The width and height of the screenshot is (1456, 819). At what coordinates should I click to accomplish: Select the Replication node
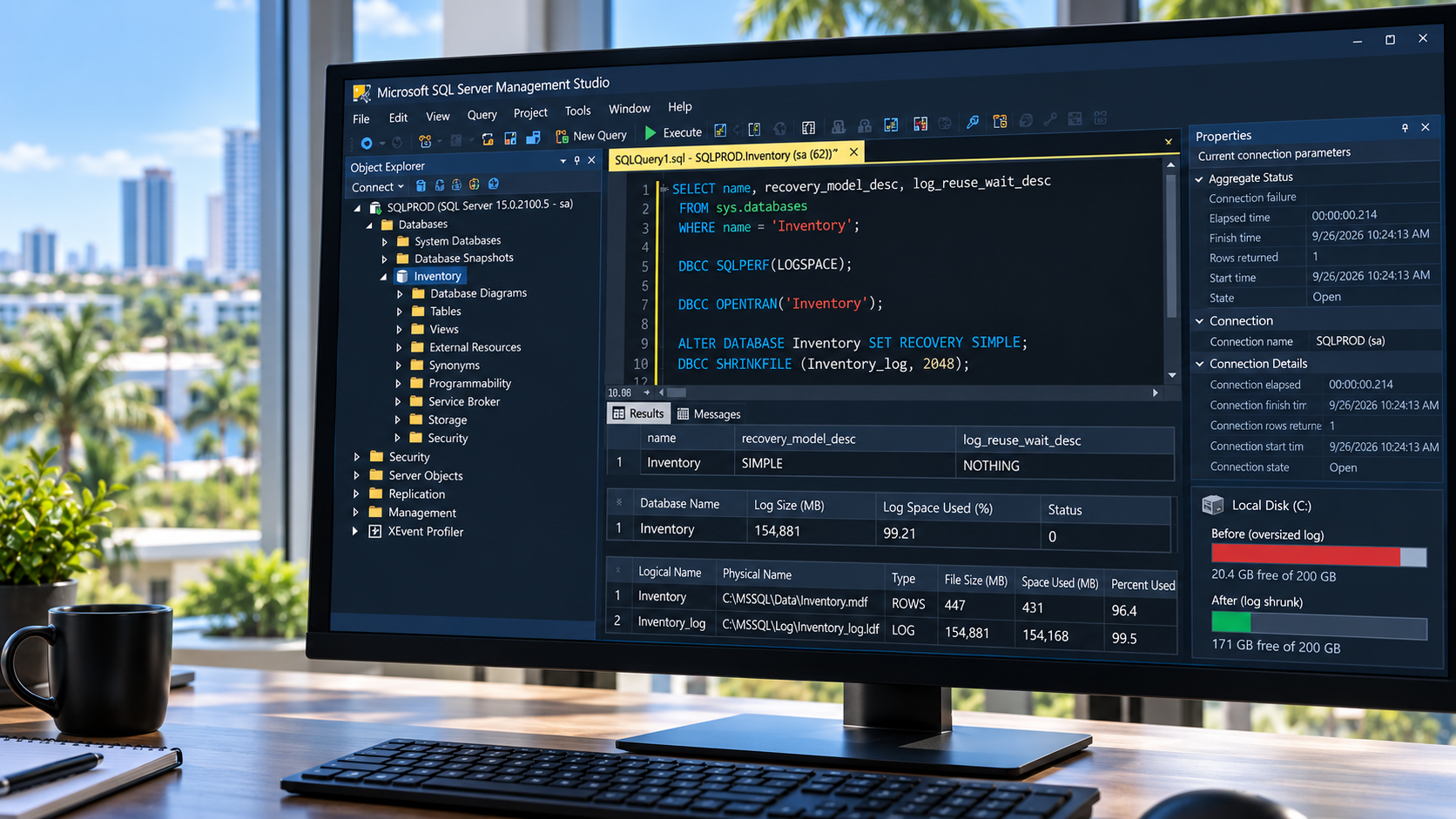pos(417,493)
